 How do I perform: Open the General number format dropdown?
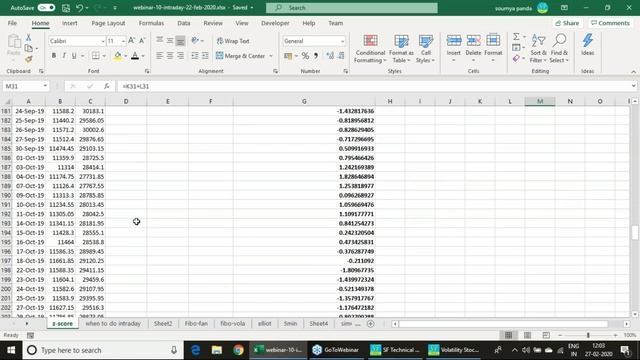click(x=342, y=41)
